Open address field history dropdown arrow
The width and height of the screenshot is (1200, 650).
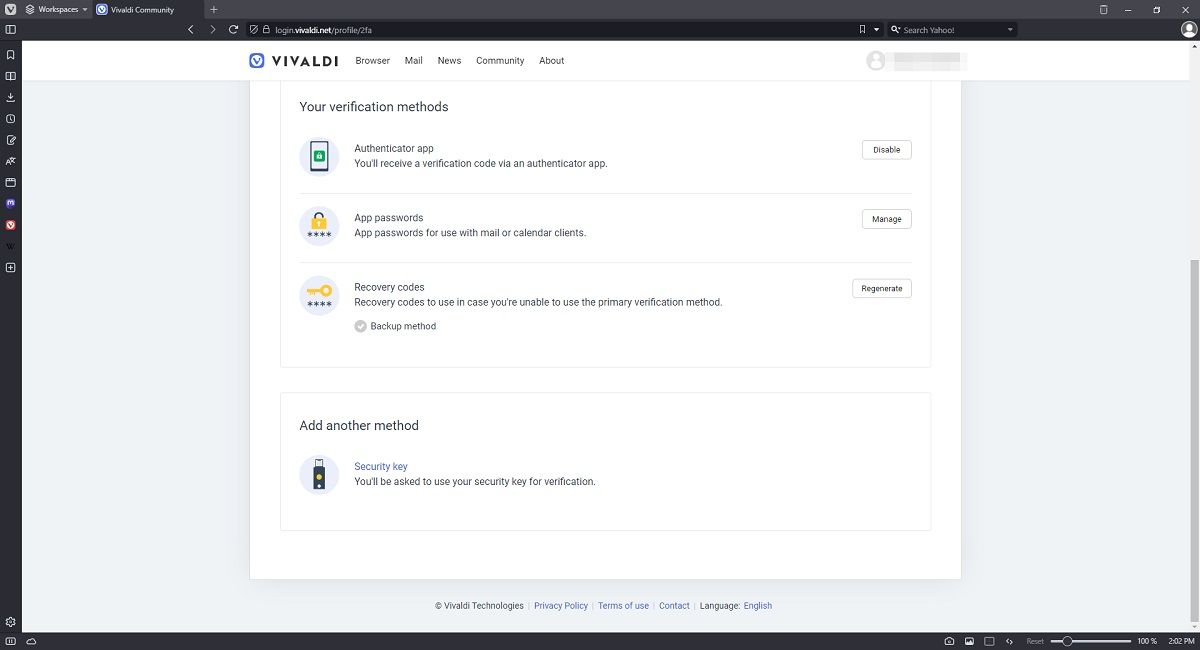coord(876,30)
